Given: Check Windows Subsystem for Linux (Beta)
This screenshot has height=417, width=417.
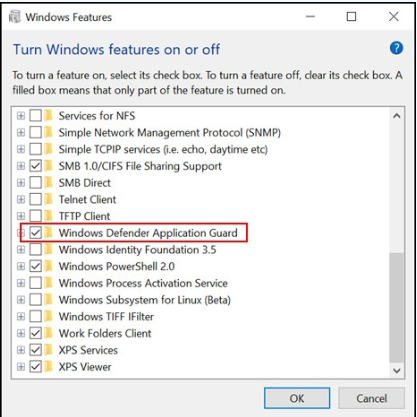Looking at the screenshot, I should [x=35, y=300].
